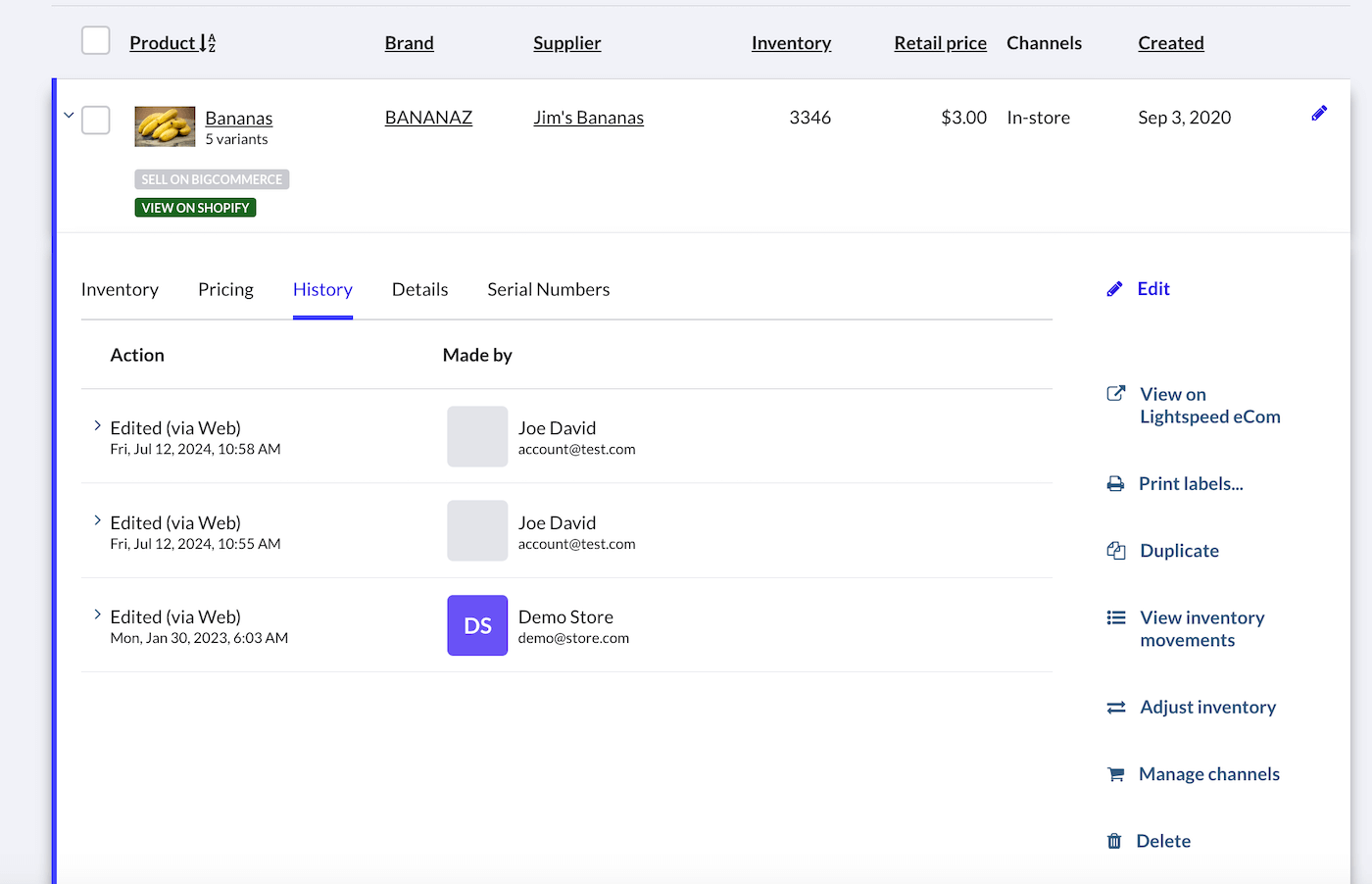Click the Adjust inventory arrows icon

click(1115, 708)
